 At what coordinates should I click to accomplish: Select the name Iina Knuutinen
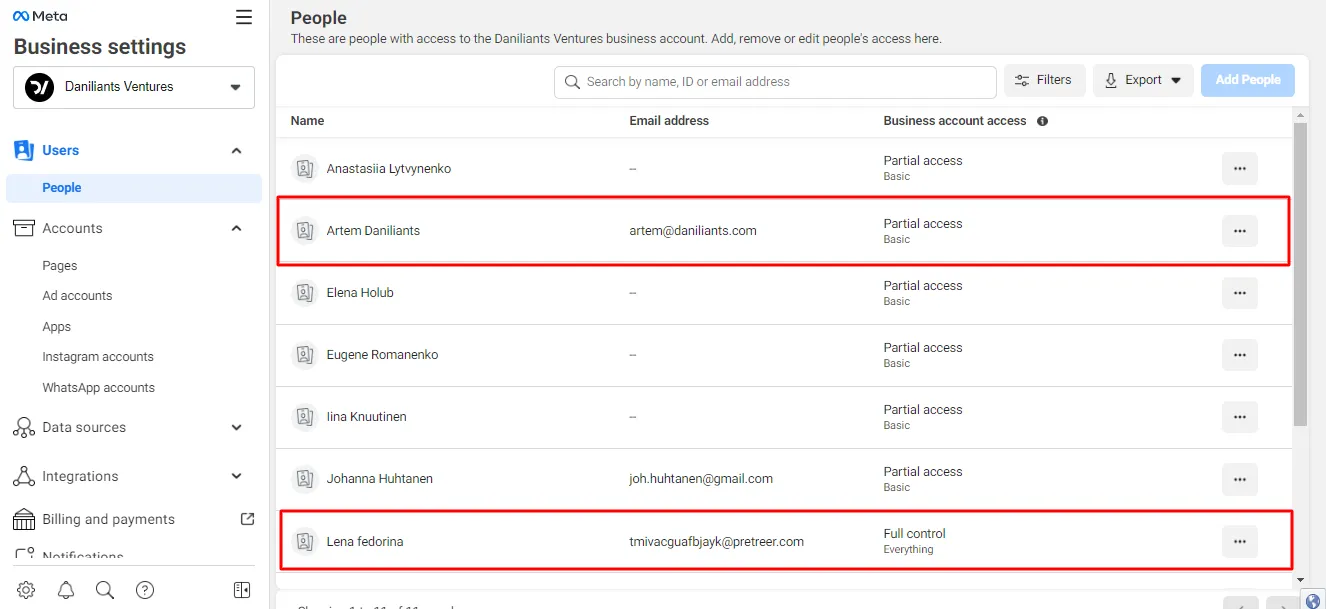point(366,417)
